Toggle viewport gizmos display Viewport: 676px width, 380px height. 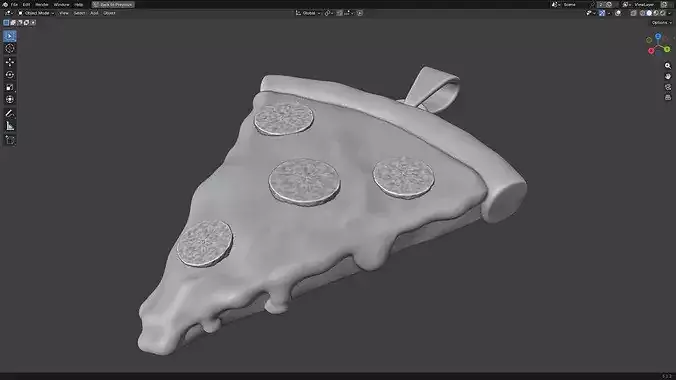tap(602, 13)
